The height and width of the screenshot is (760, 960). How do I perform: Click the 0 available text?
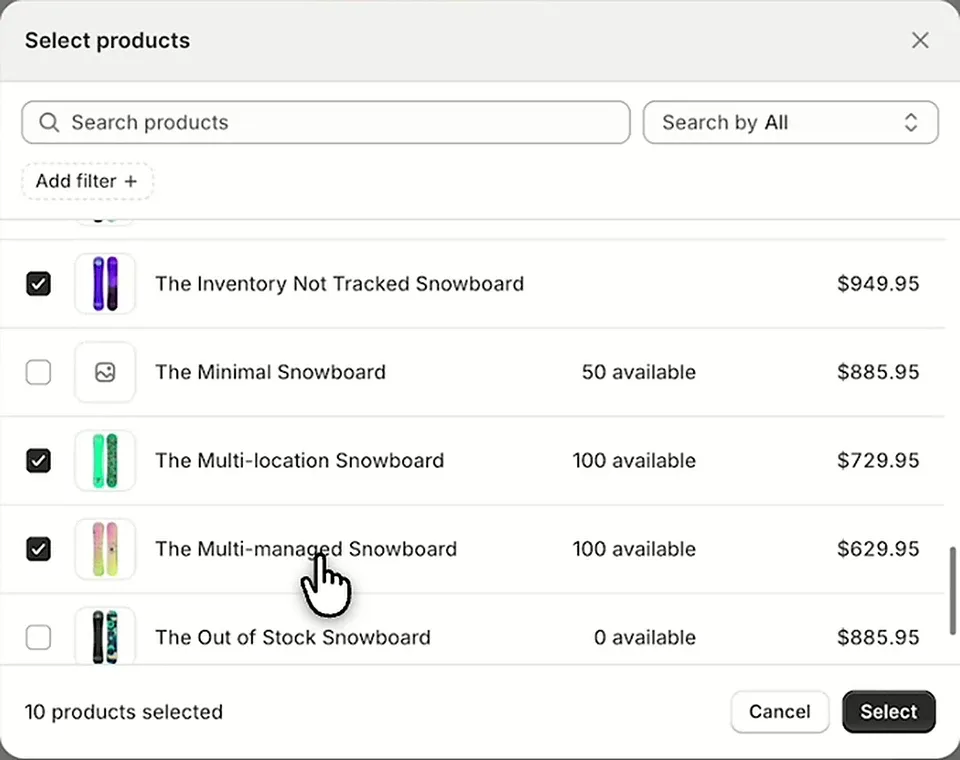pyautogui.click(x=645, y=637)
